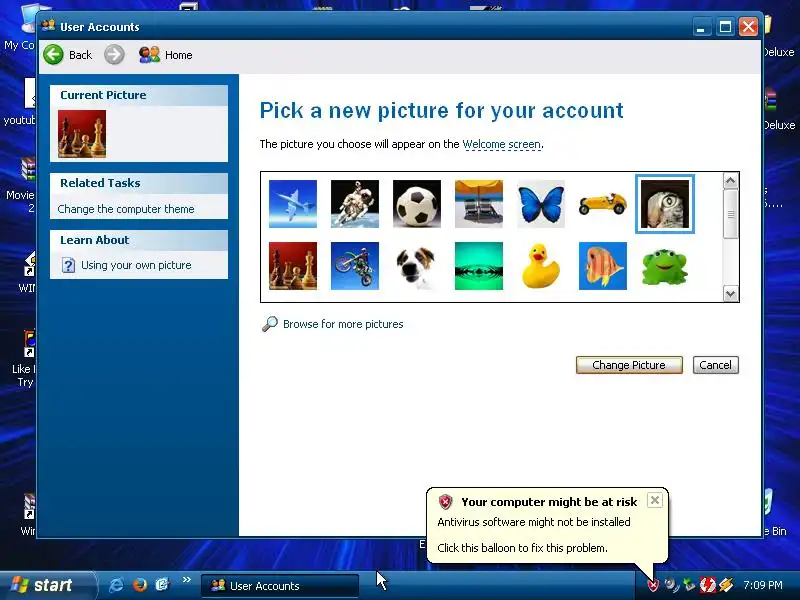800x600 pixels.
Task: Click picture list scroll up arrow
Action: pyautogui.click(x=731, y=181)
